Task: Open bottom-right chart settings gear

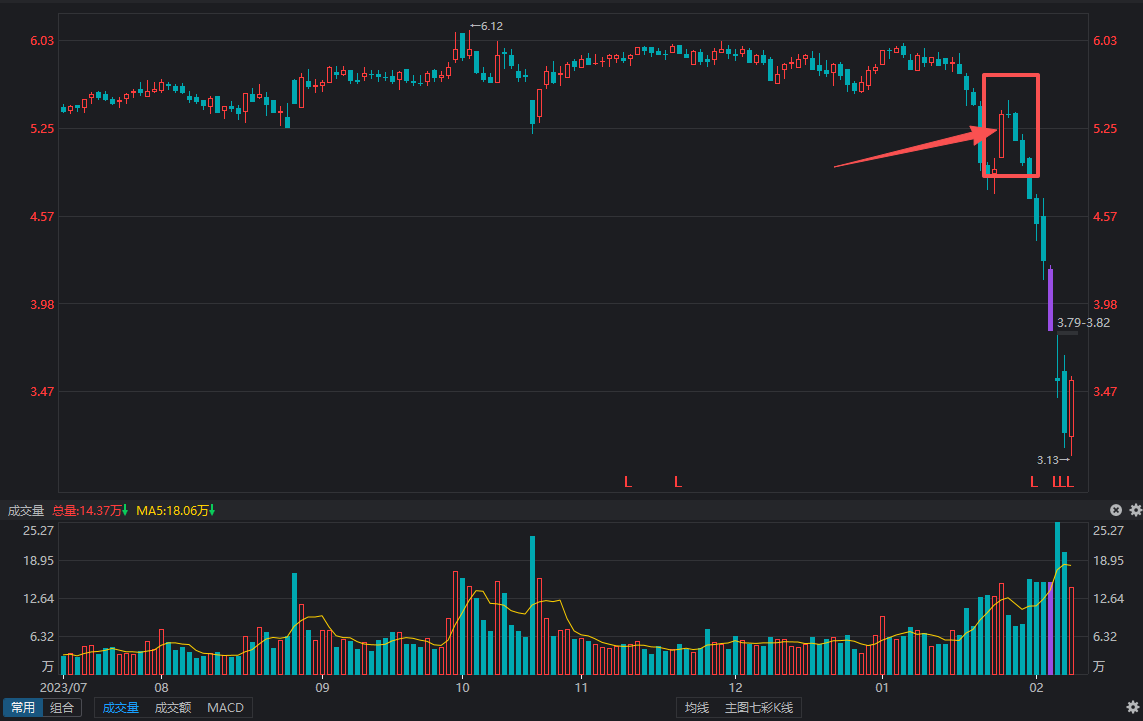Action: (x=1133, y=707)
